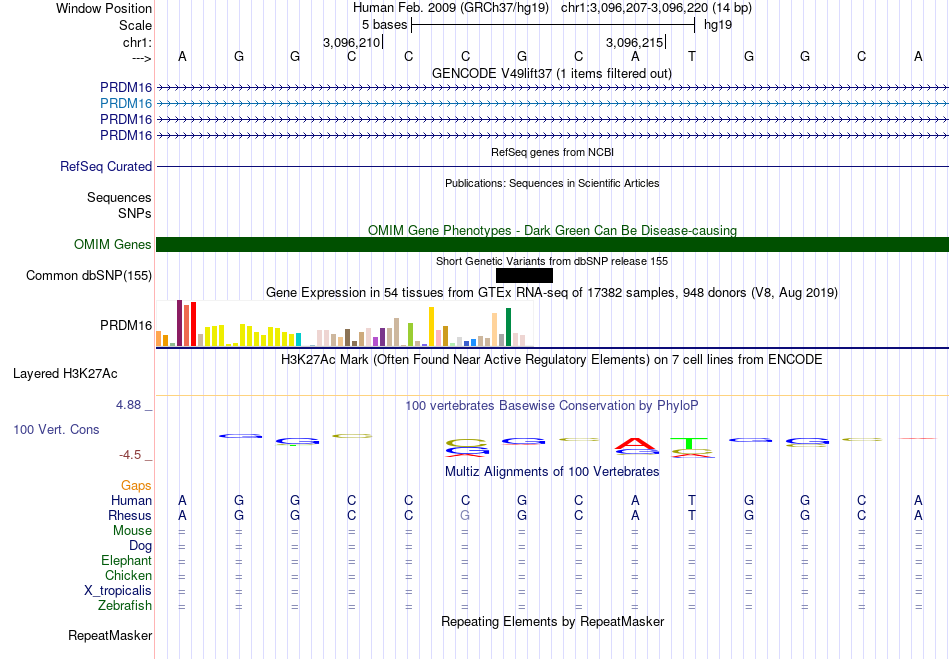Click the GENCODE V49lift37 track title
Screen dimensions: 950x659
[551, 74]
